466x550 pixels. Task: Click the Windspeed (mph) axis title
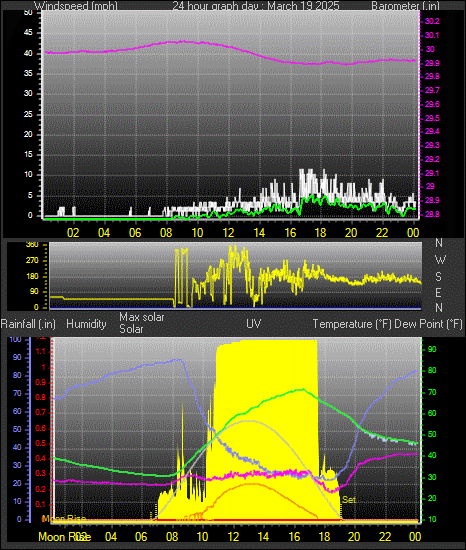tap(76, 6)
